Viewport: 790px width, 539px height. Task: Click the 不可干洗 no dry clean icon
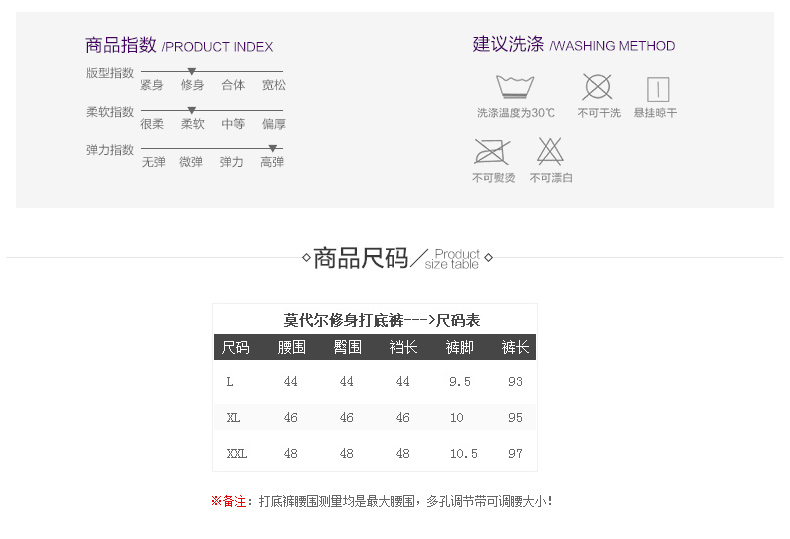598,87
